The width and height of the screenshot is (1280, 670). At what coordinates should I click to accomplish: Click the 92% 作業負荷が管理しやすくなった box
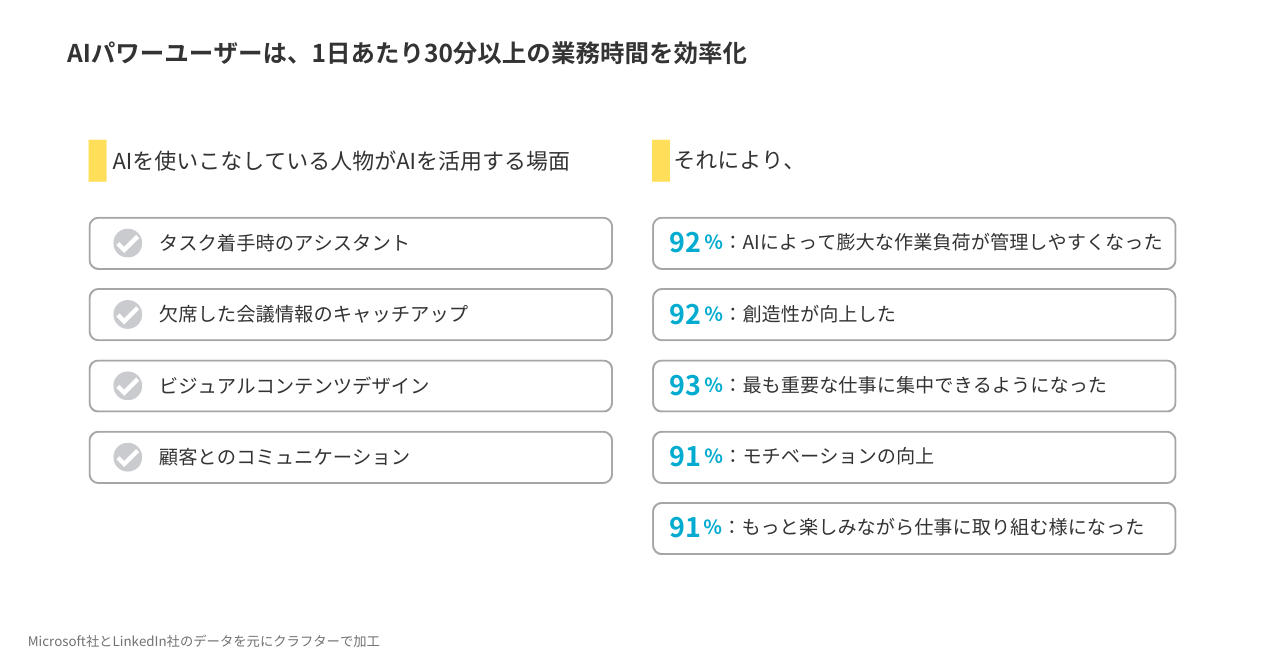[x=914, y=243]
